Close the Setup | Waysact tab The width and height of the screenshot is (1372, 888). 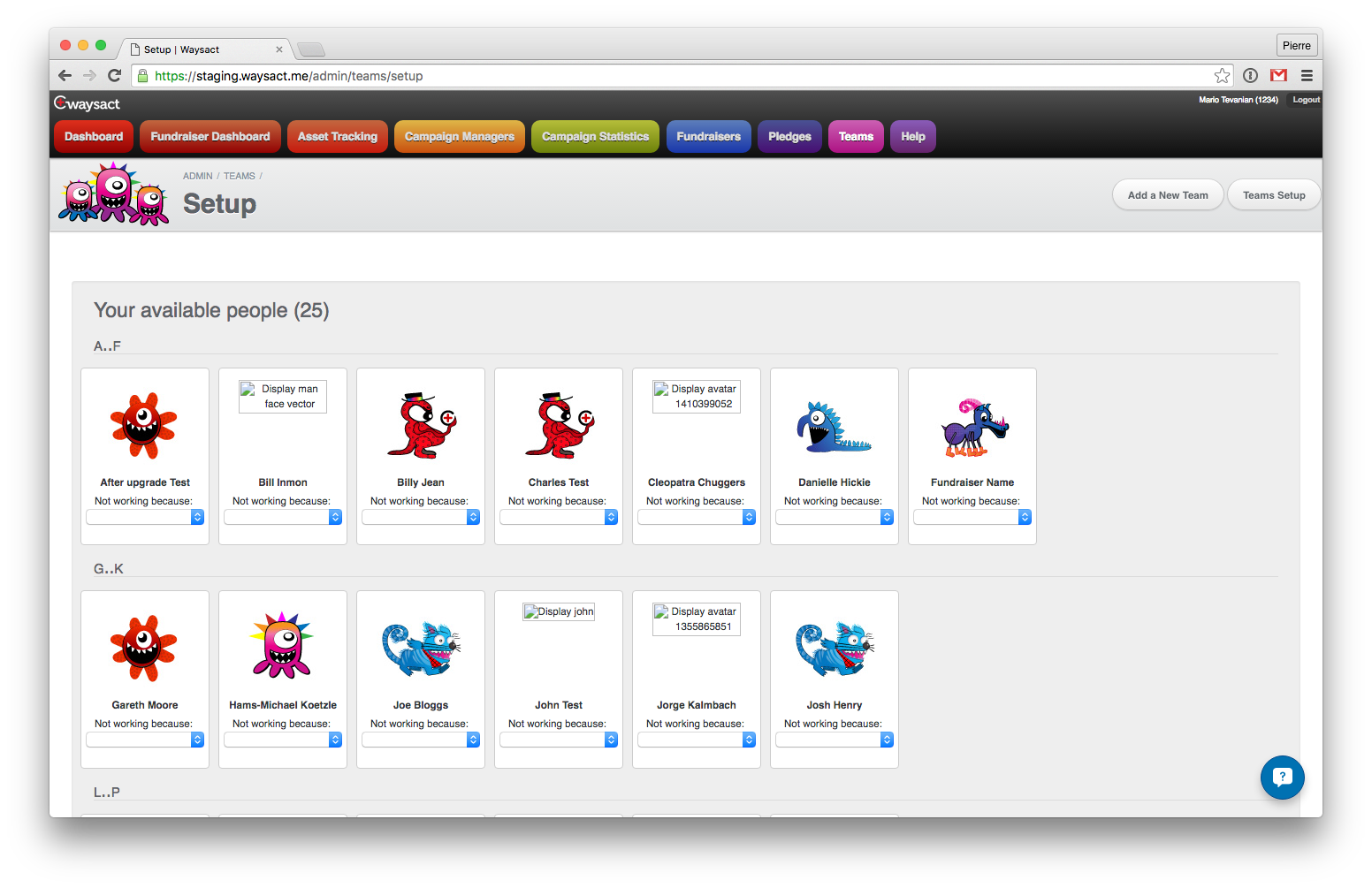tap(279, 49)
